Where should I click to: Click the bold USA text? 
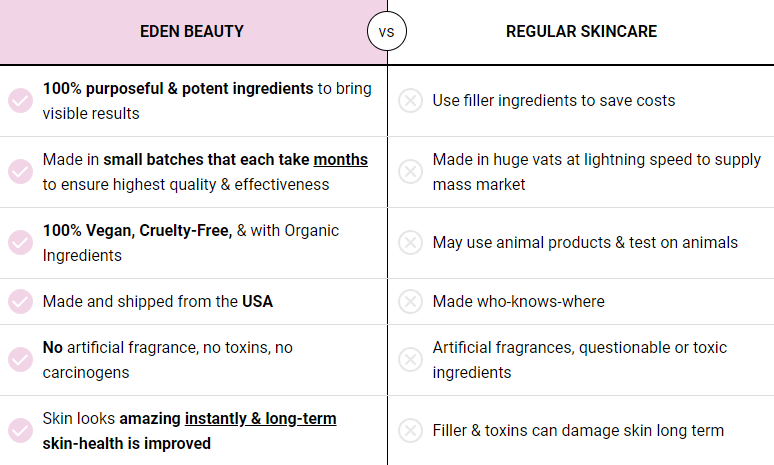(x=257, y=301)
